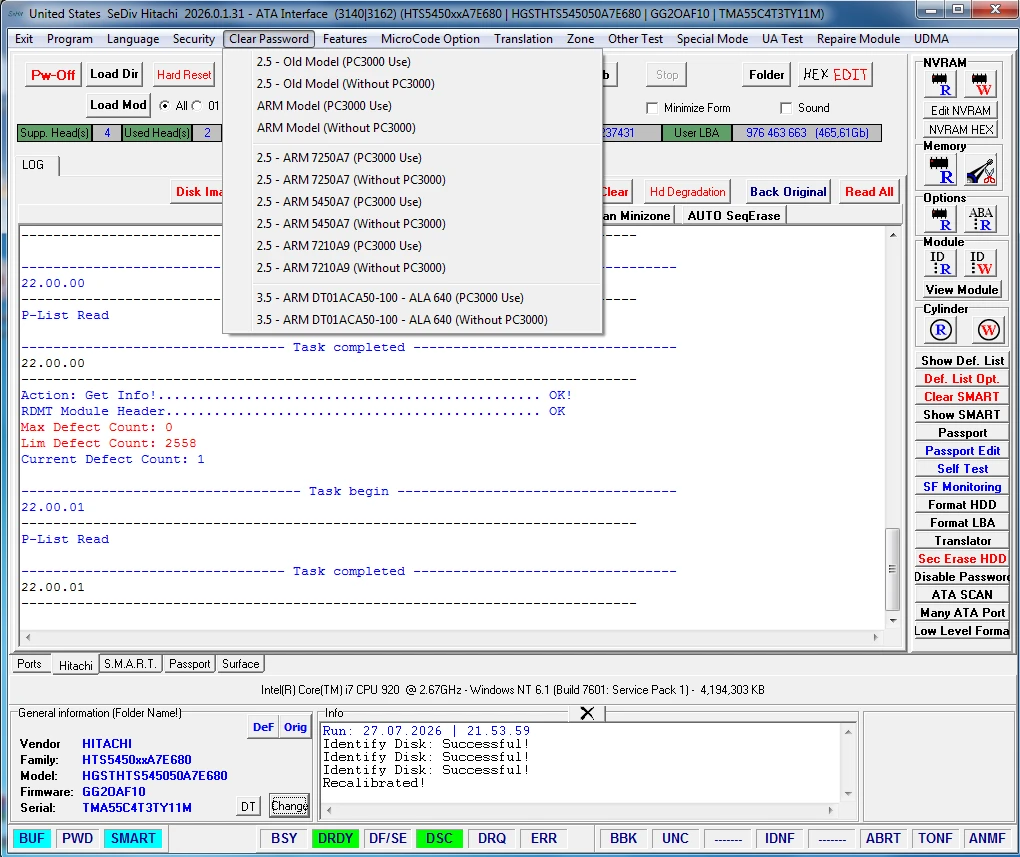Click the ABA read icon
Image resolution: width=1020 pixels, height=857 pixels.
click(x=980, y=219)
